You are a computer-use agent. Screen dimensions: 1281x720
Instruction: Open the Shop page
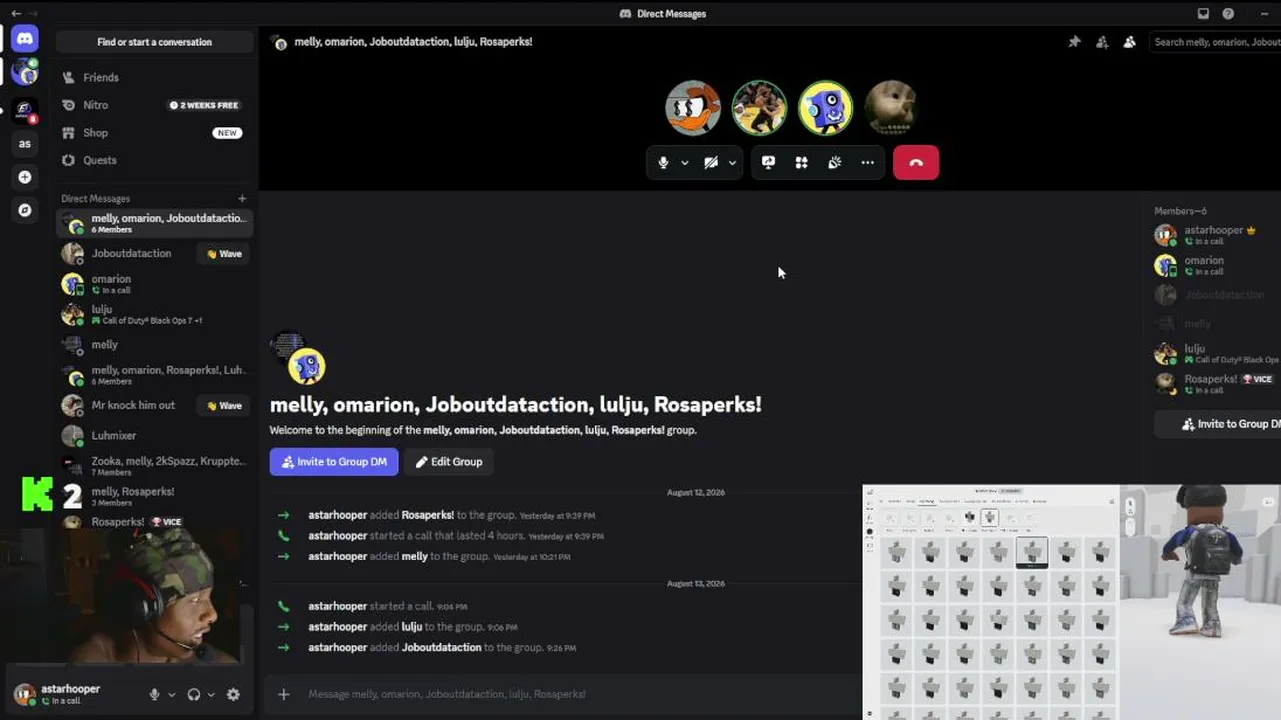[154, 132]
